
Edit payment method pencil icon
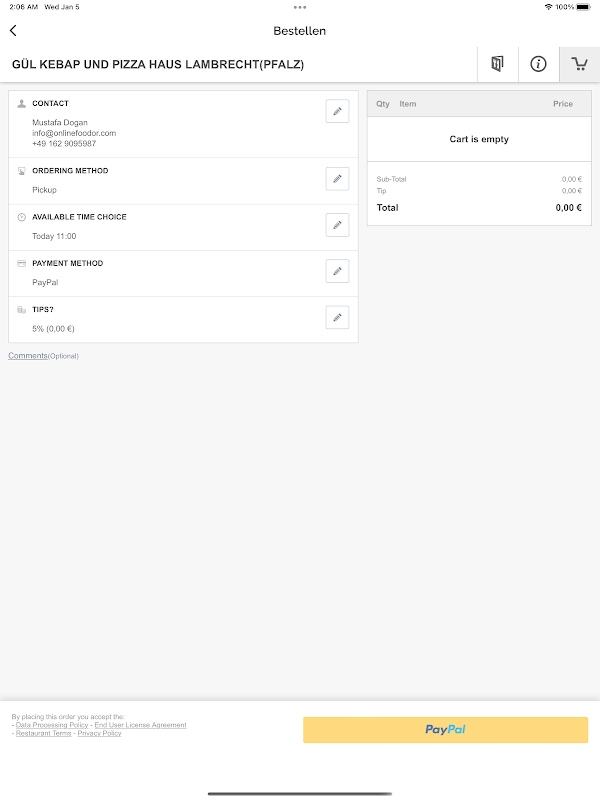tap(337, 271)
